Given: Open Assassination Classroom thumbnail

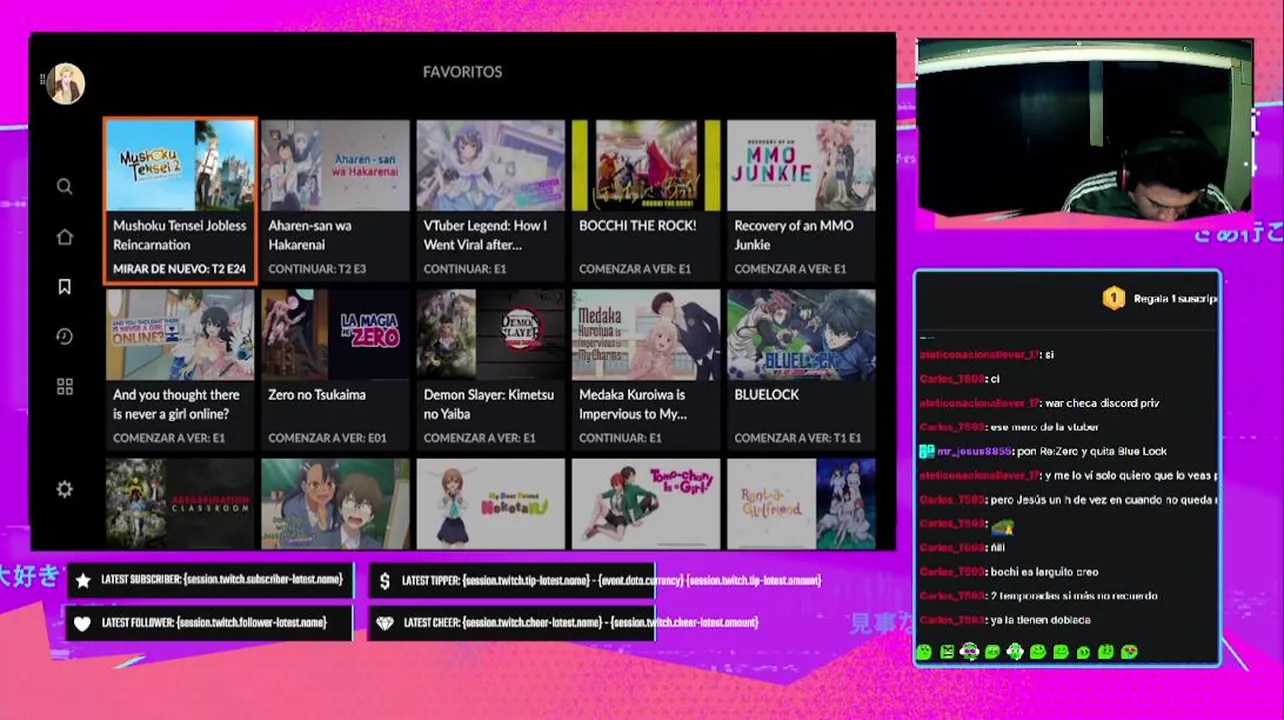Looking at the screenshot, I should [180, 504].
